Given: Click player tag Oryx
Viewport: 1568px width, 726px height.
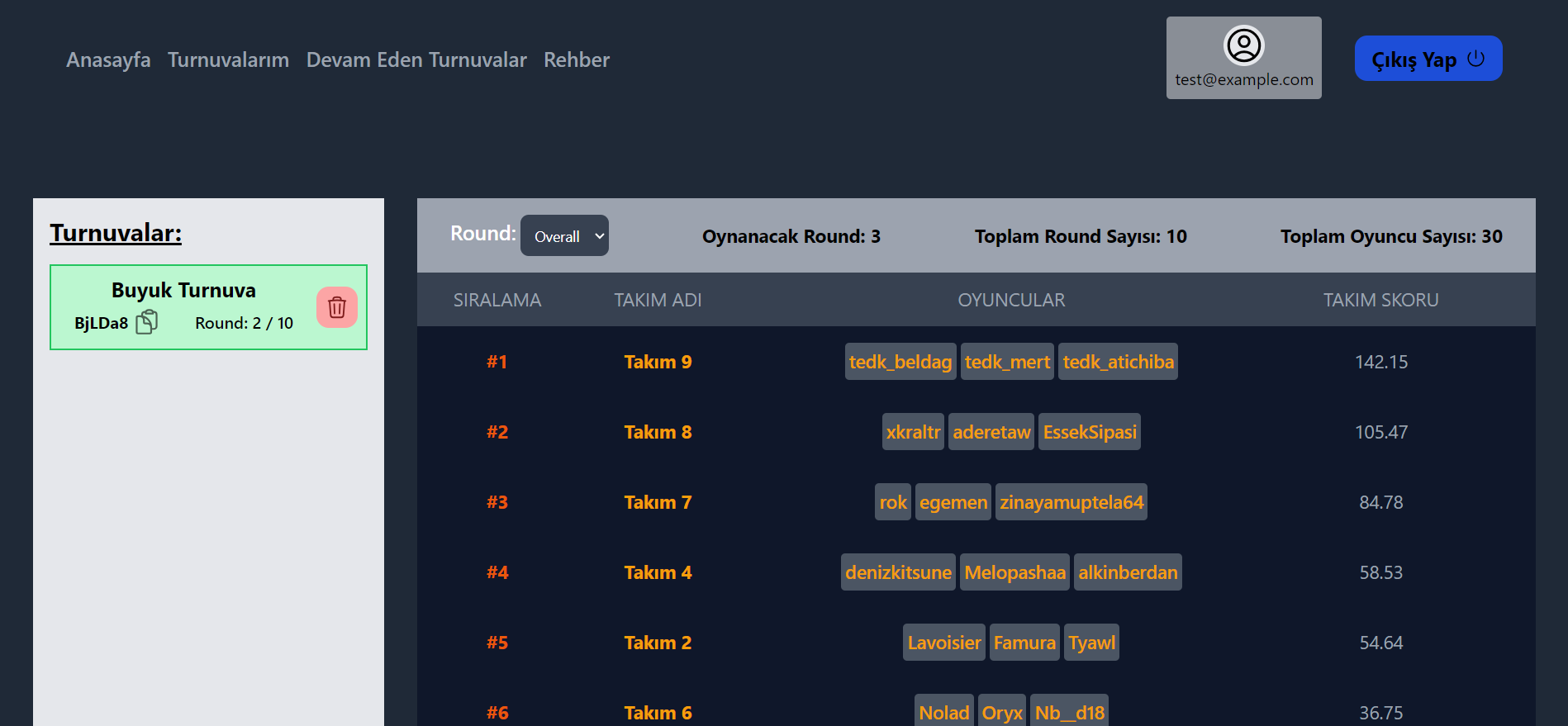Looking at the screenshot, I should [x=1002, y=712].
